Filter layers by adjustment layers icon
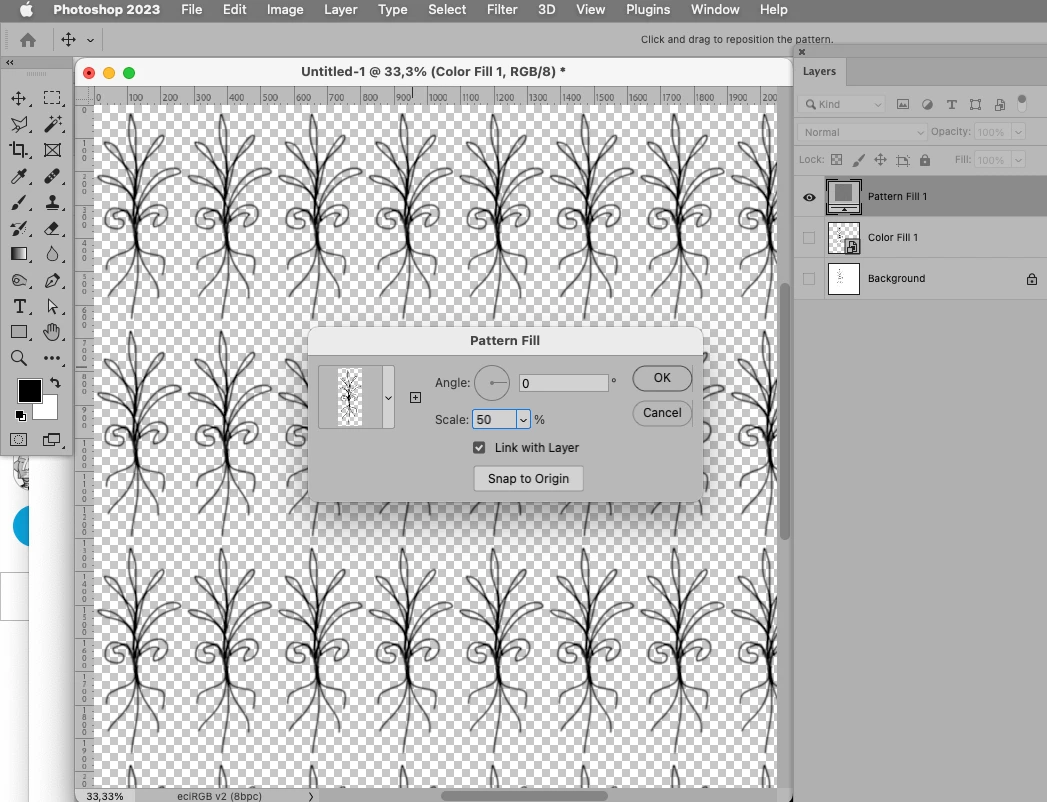This screenshot has width=1047, height=802. (x=927, y=104)
